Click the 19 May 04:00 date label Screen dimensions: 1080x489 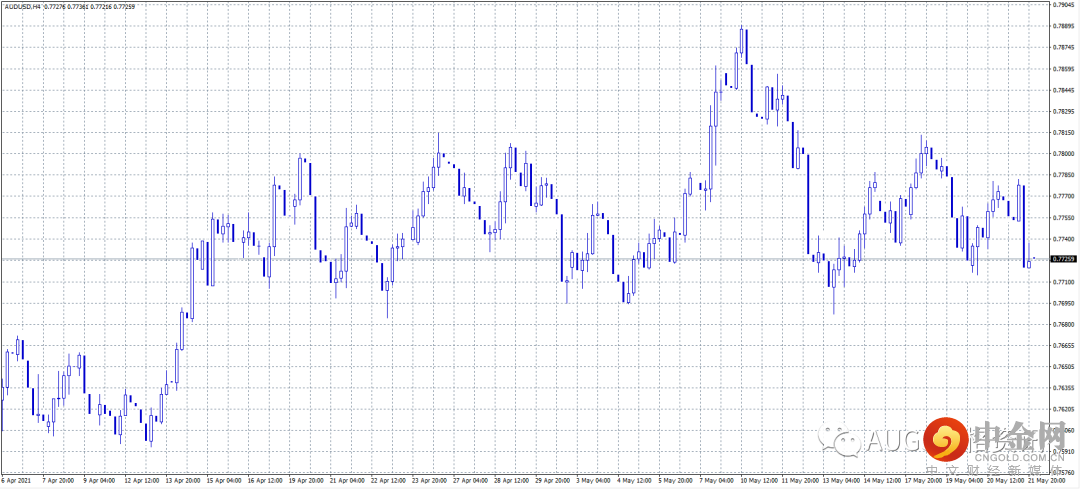pos(966,479)
